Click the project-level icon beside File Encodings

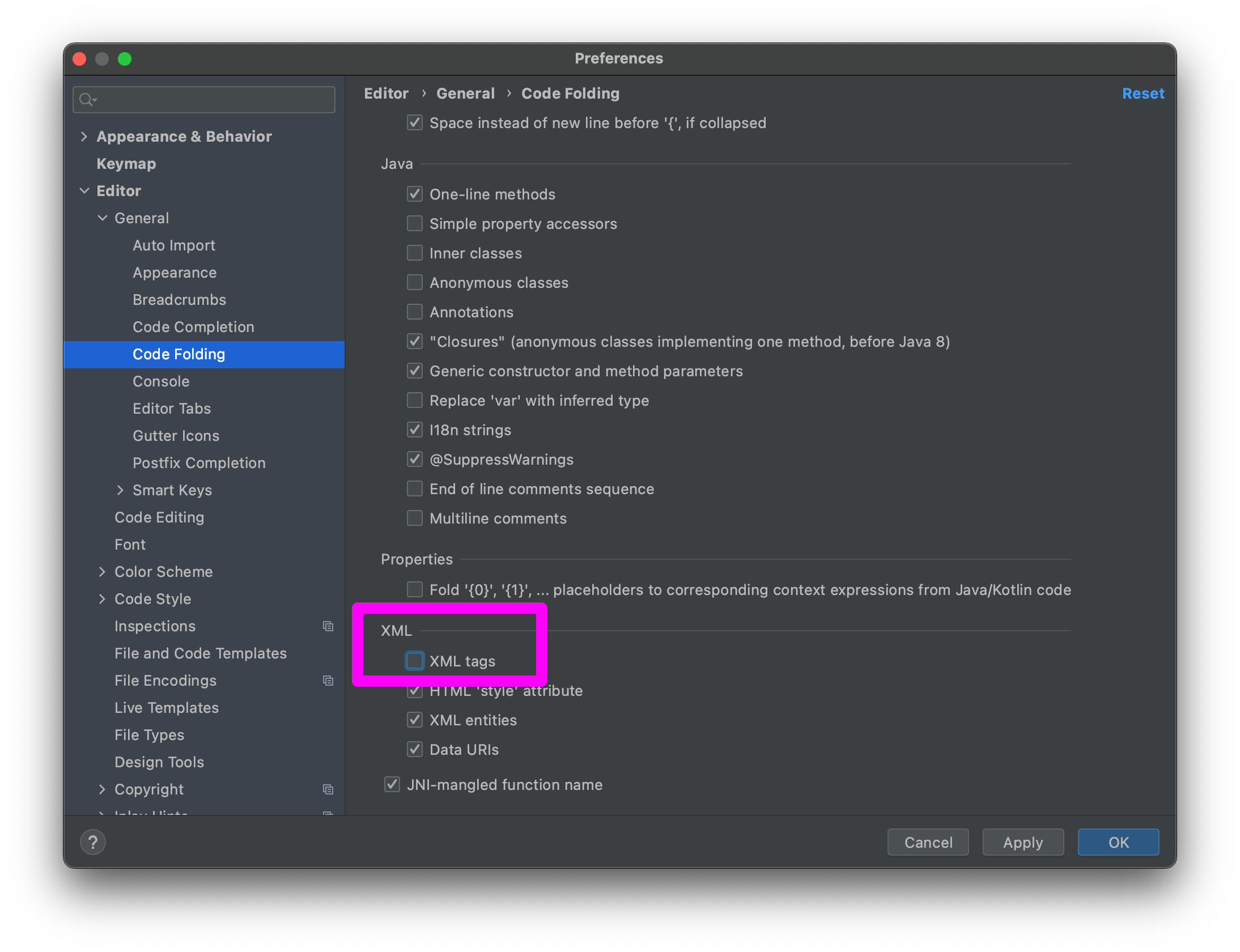coord(328,681)
